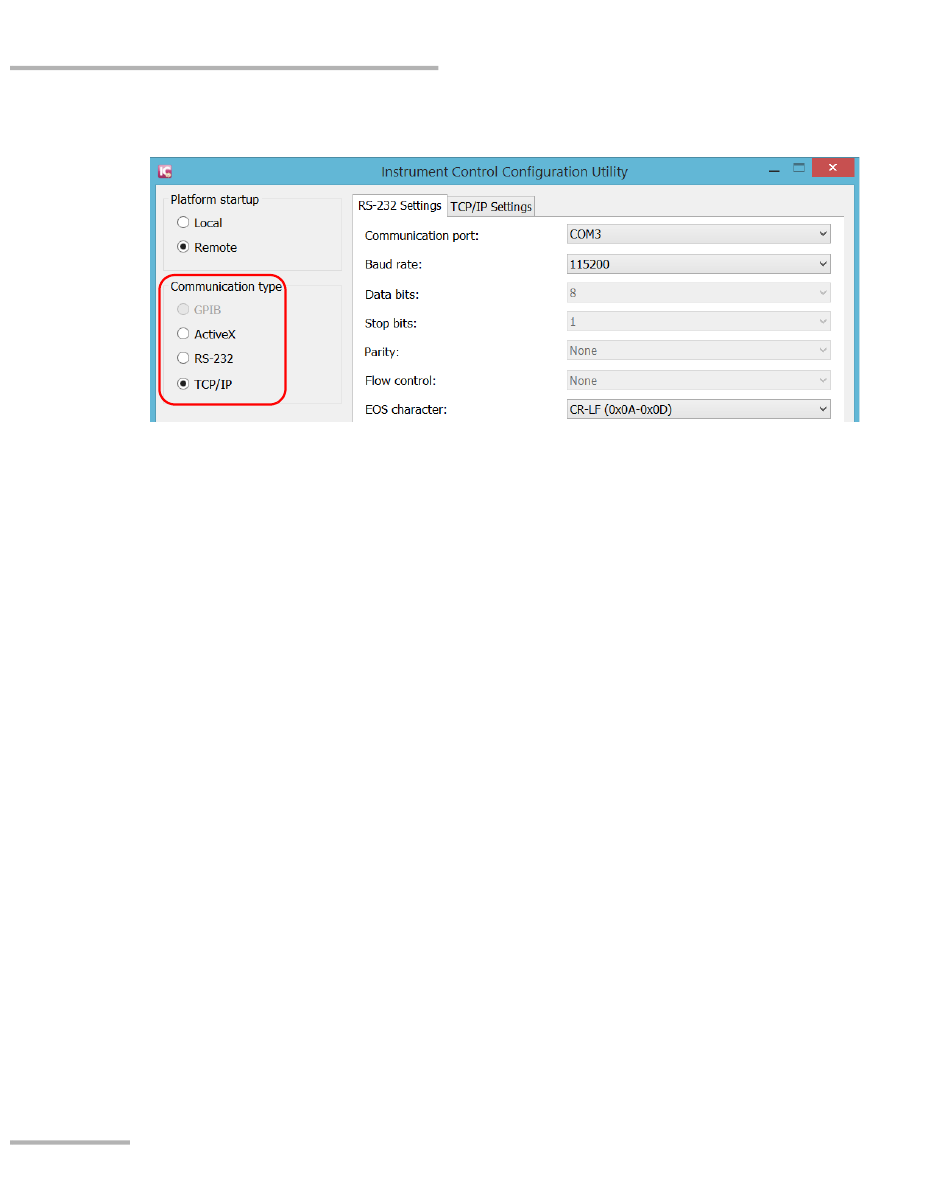Maximize the Instrument Control Configuration Utility window
This screenshot has height=1181, width=950.
(799, 169)
